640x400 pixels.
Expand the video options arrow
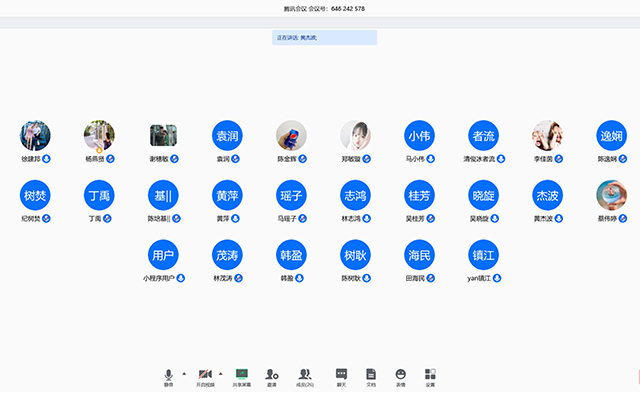click(x=220, y=372)
